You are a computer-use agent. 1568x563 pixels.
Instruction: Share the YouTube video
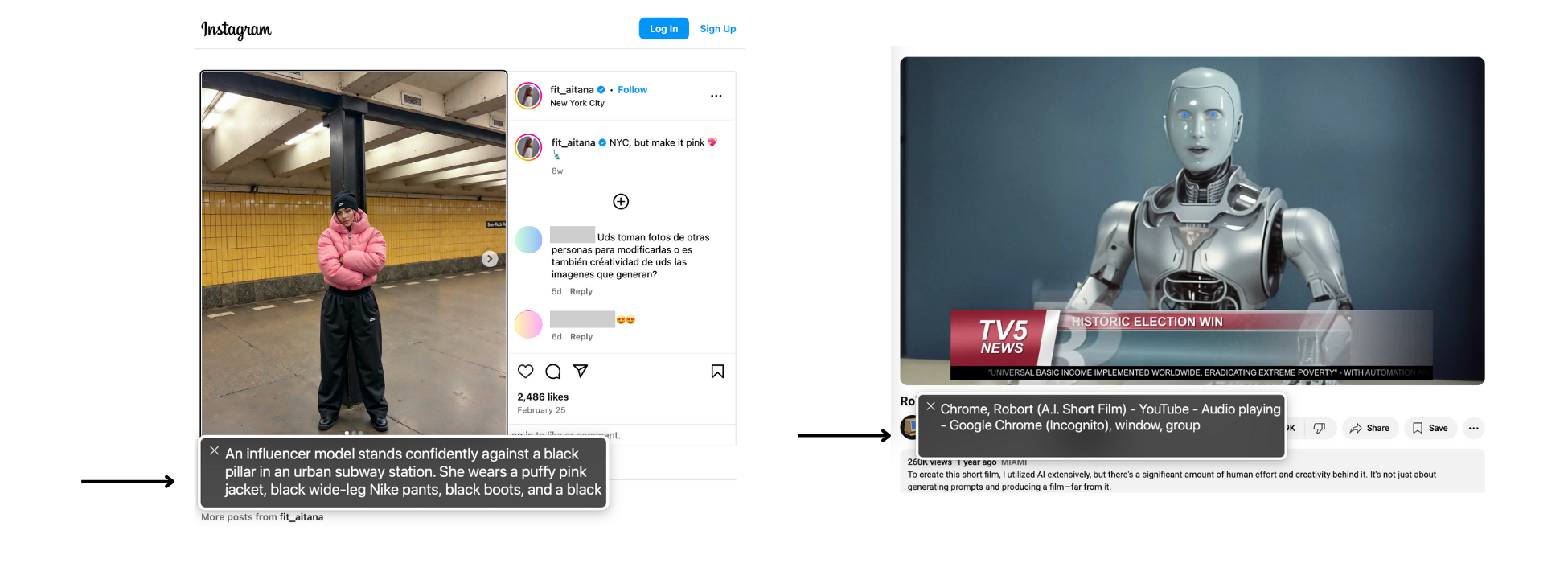click(1369, 428)
